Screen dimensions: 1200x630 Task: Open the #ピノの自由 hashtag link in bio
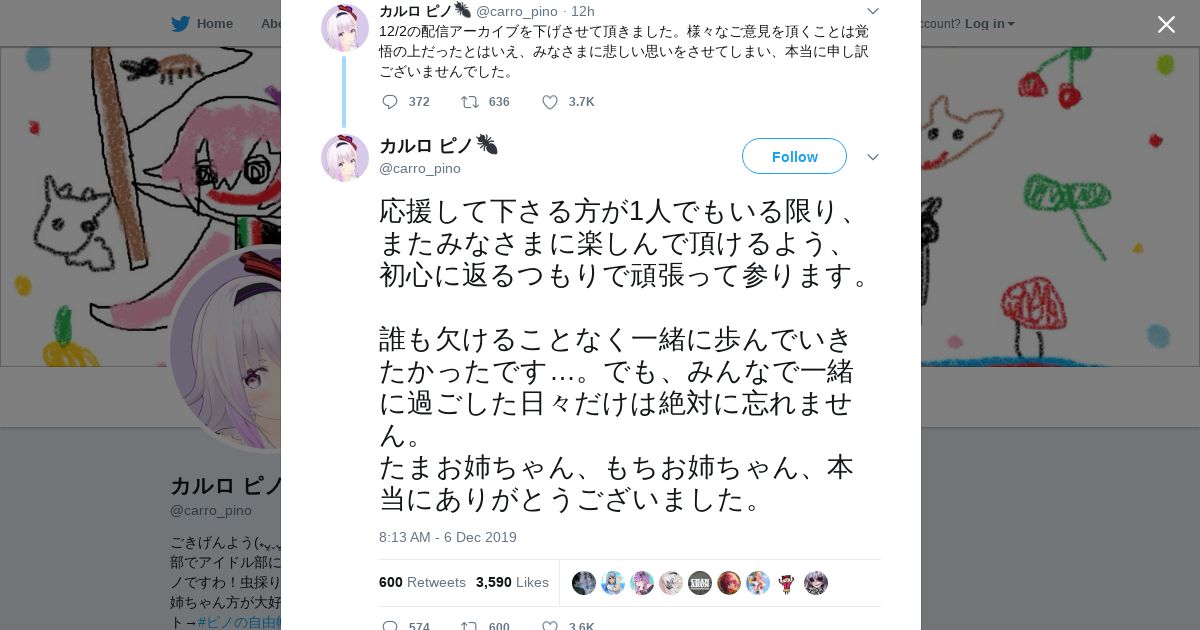pyautogui.click(x=238, y=622)
